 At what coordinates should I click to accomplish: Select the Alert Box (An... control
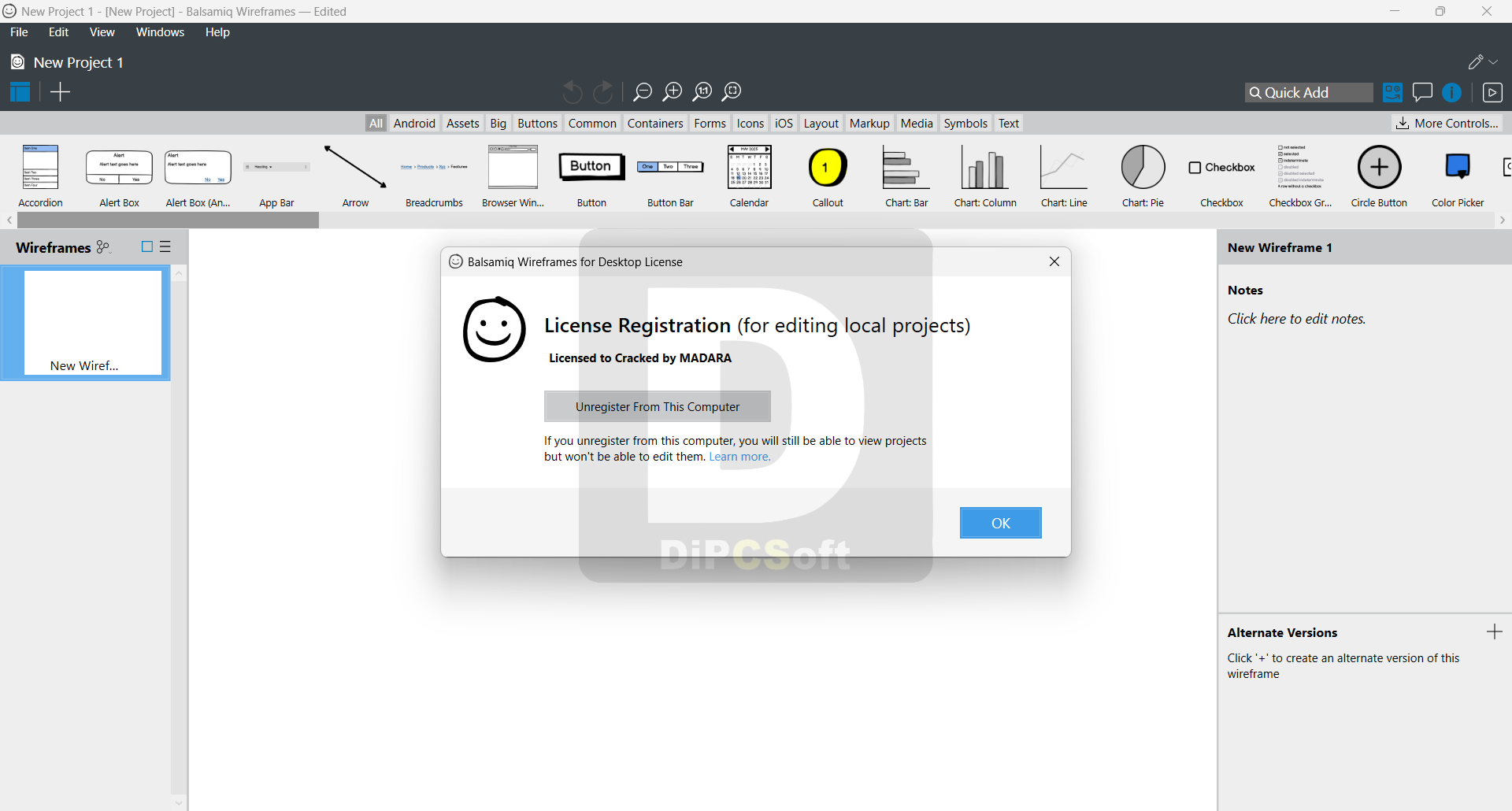point(198,176)
